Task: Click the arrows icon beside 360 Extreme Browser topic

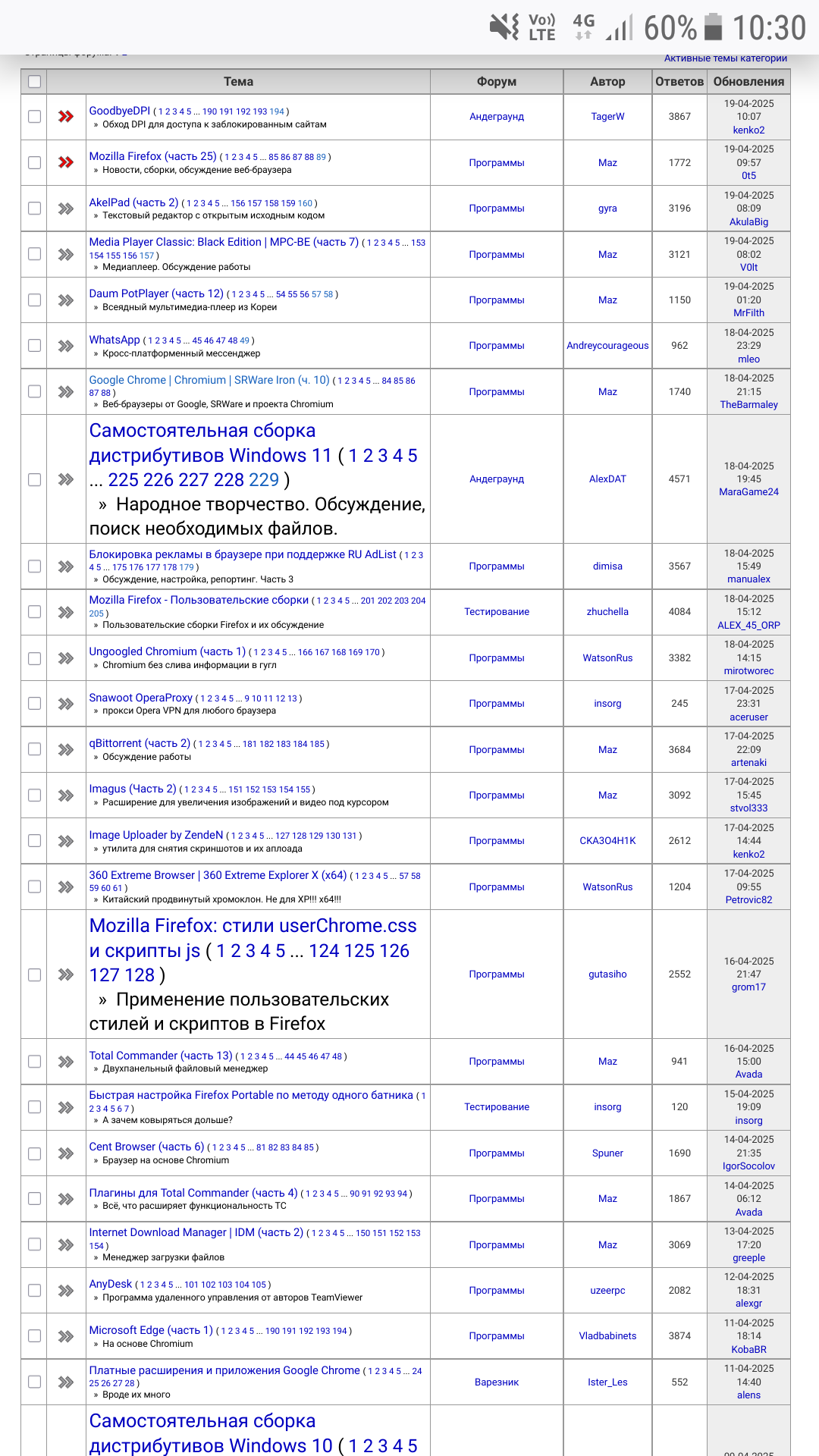Action: (66, 887)
